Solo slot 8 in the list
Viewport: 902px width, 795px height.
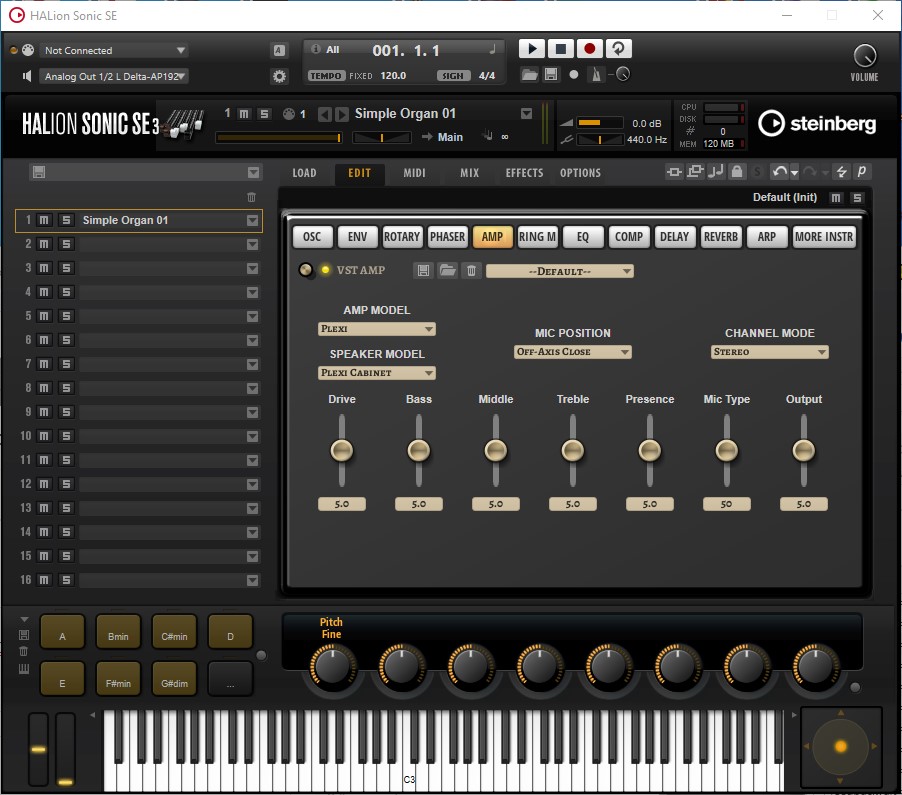tap(66, 388)
